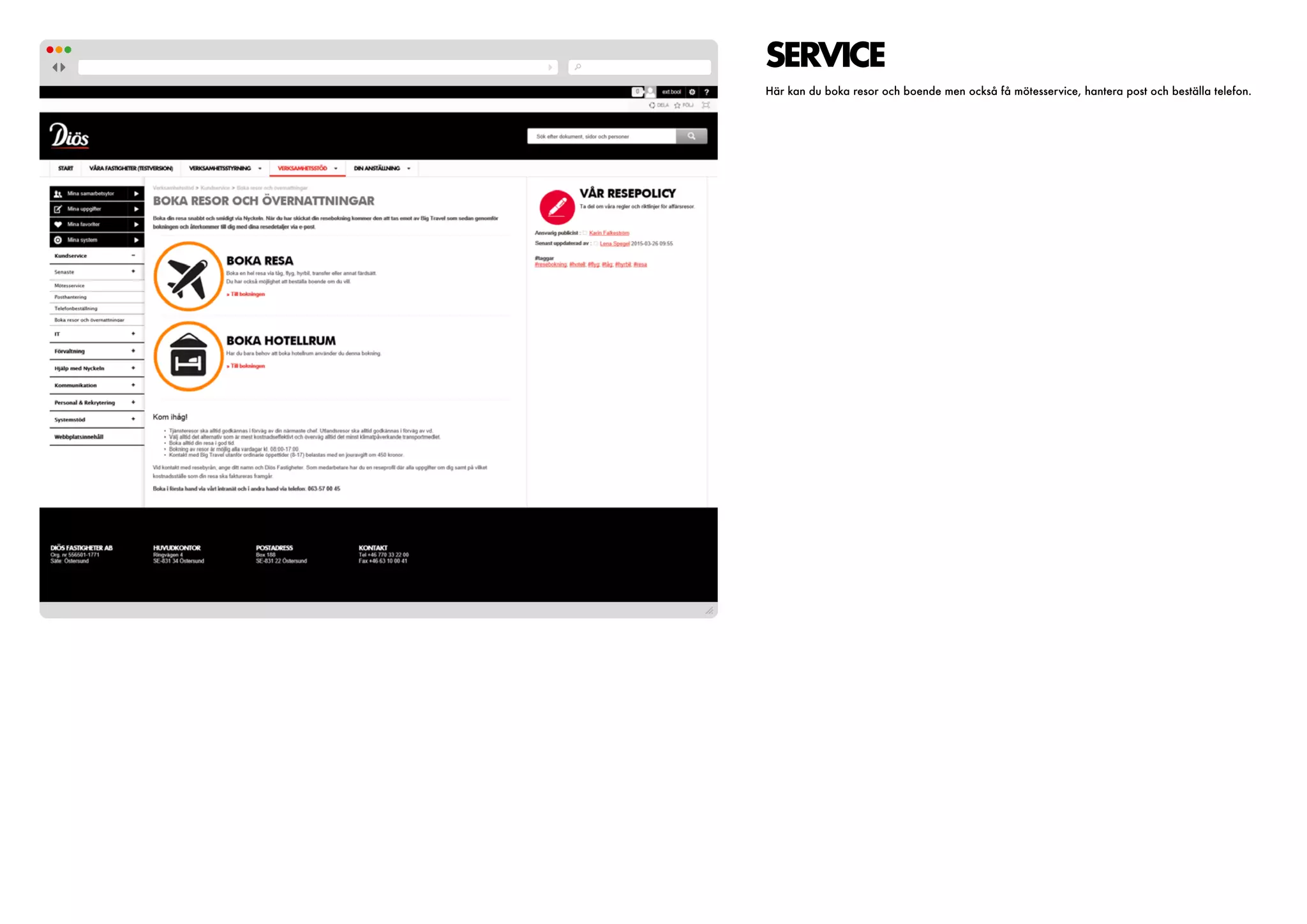Click the #hyrbil tag
Viewport: 1307px width, 924px height.
click(x=624, y=265)
